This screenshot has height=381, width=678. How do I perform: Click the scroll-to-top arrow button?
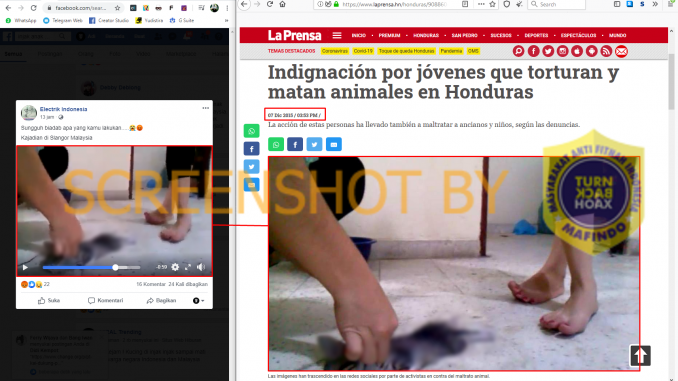[x=640, y=355]
